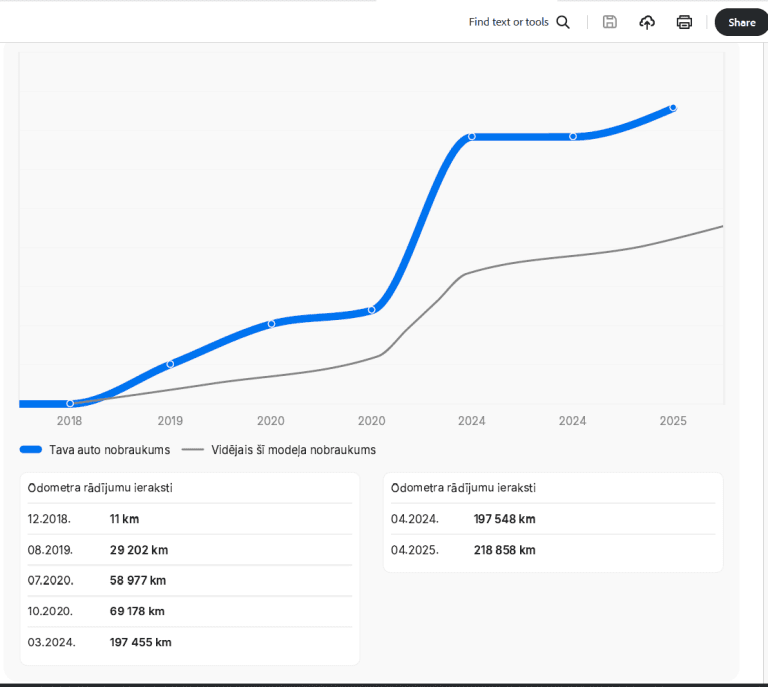768x687 pixels.
Task: Select the 03.2024. record date
Action: click(51, 642)
